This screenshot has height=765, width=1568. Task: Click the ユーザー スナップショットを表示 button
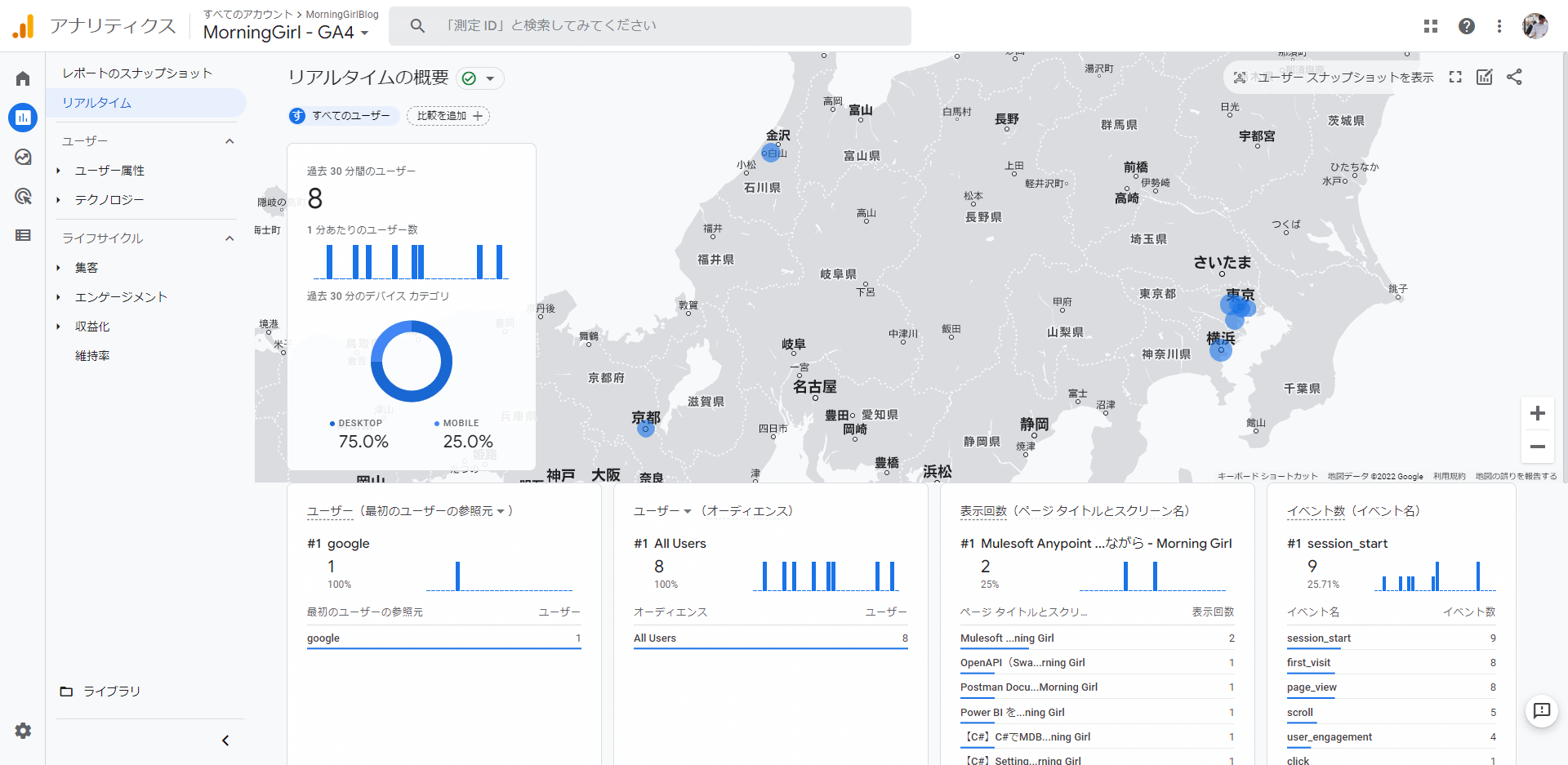click(x=1333, y=78)
